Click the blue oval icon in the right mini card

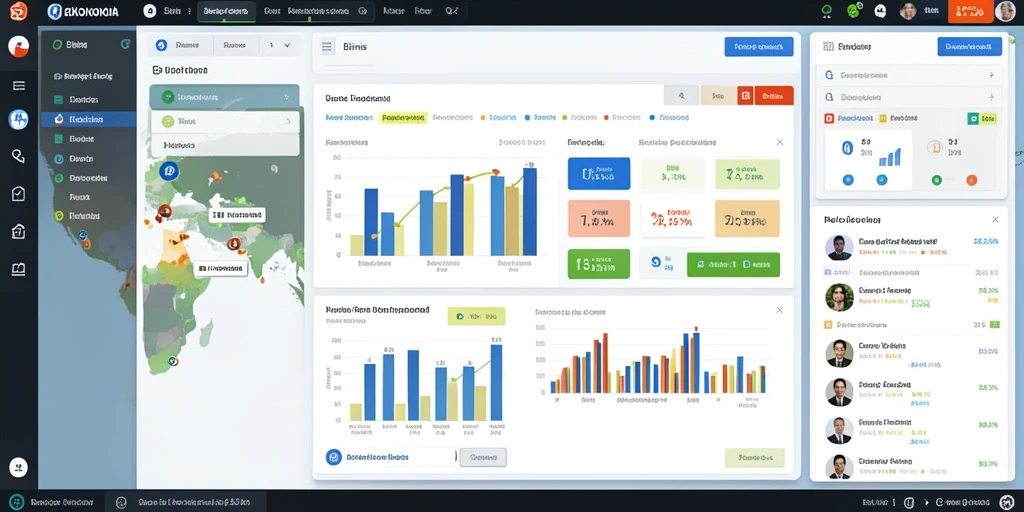[847, 148]
